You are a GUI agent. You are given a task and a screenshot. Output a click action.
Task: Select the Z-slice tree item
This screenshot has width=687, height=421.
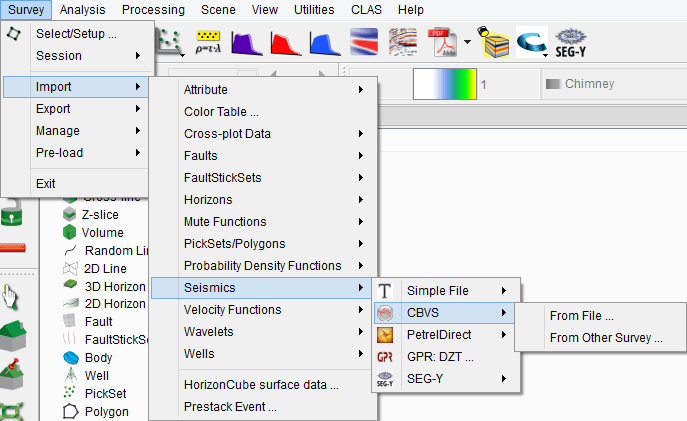101,215
